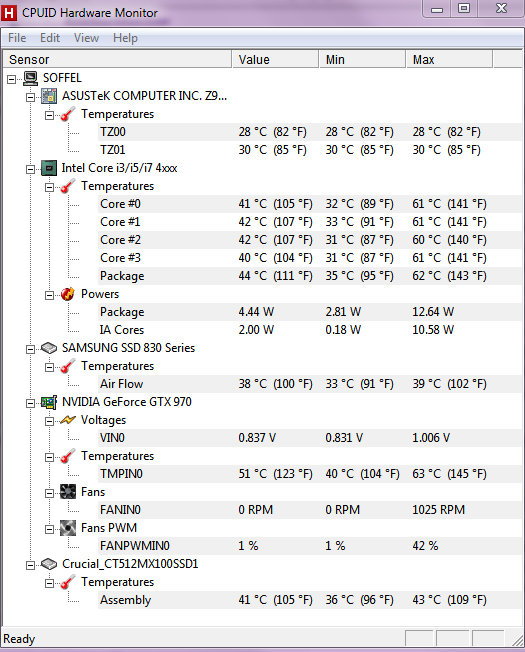525x652 pixels.
Task: Click the CPUID HWMonitor title bar logo
Action: (x=9, y=13)
